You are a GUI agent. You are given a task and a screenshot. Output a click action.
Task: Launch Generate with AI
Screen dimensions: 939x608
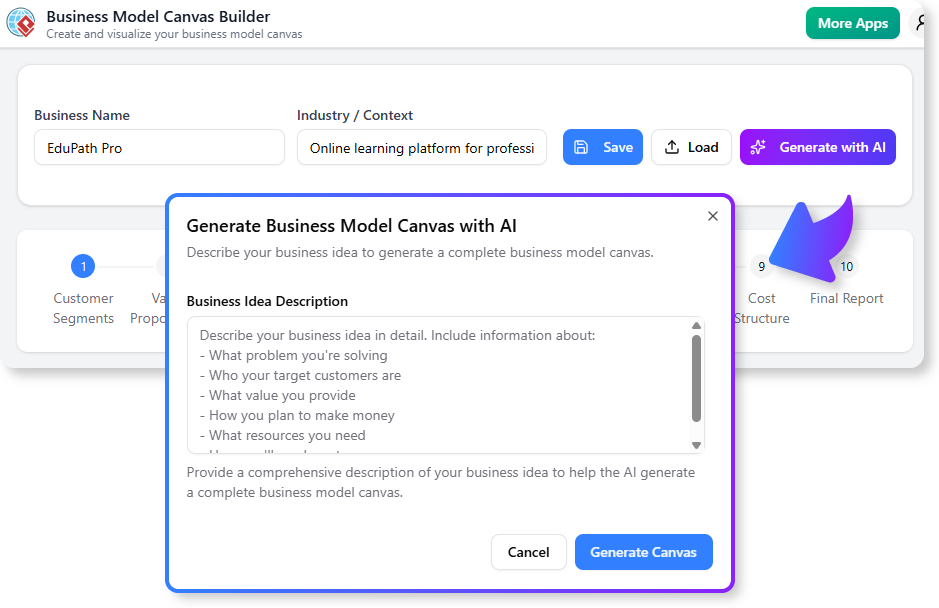pyautogui.click(x=817, y=146)
